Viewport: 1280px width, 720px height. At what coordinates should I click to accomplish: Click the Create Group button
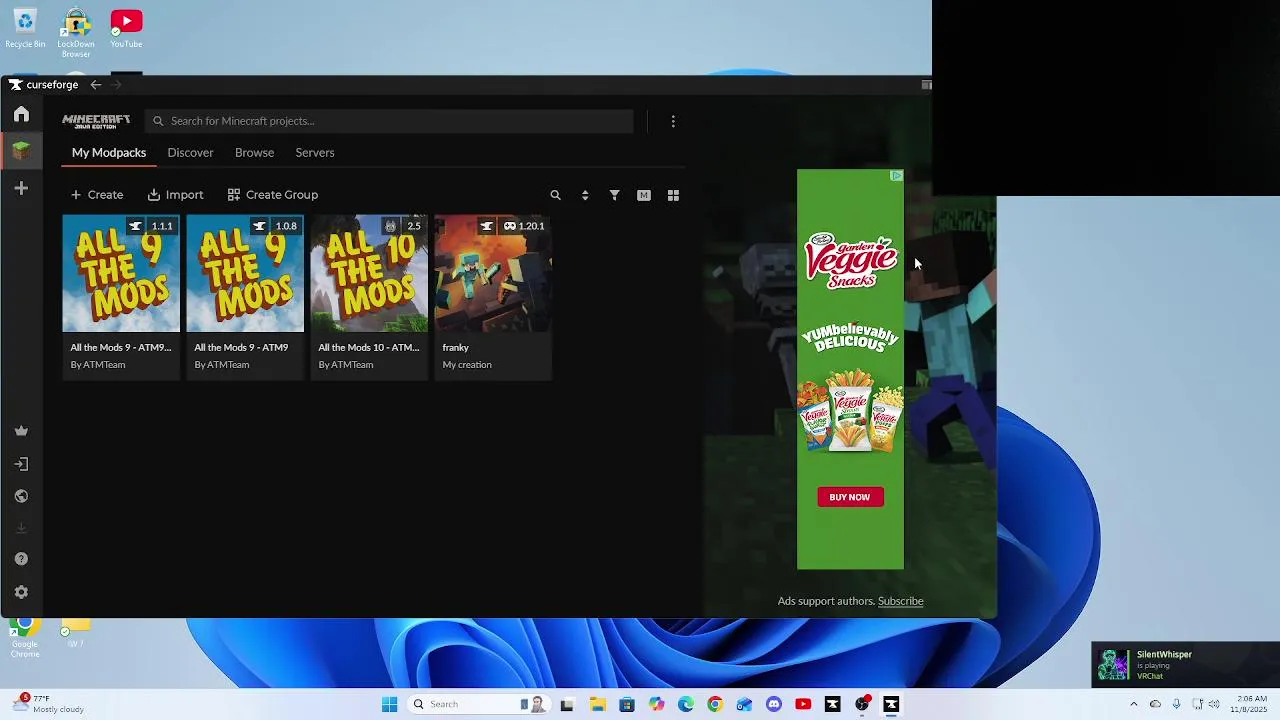(x=273, y=195)
